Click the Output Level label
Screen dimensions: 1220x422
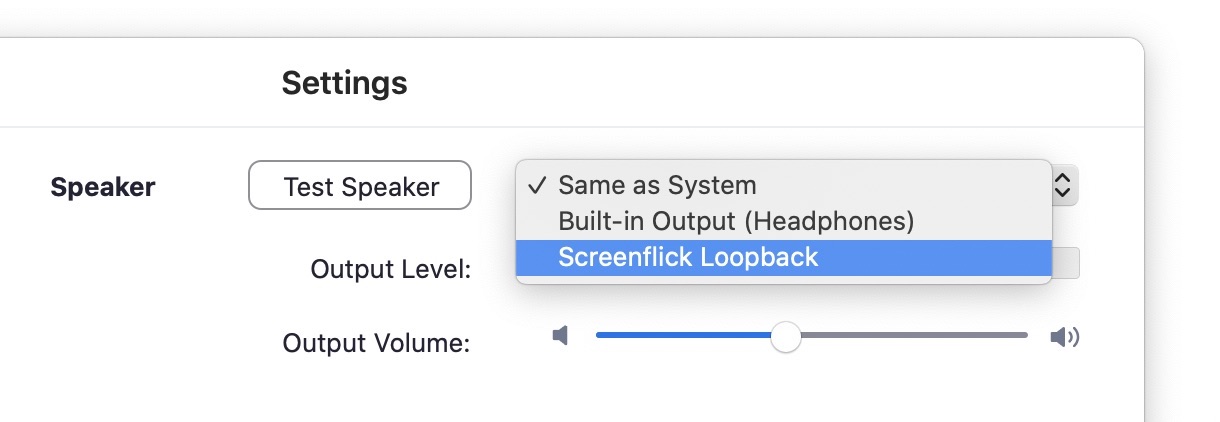click(391, 269)
